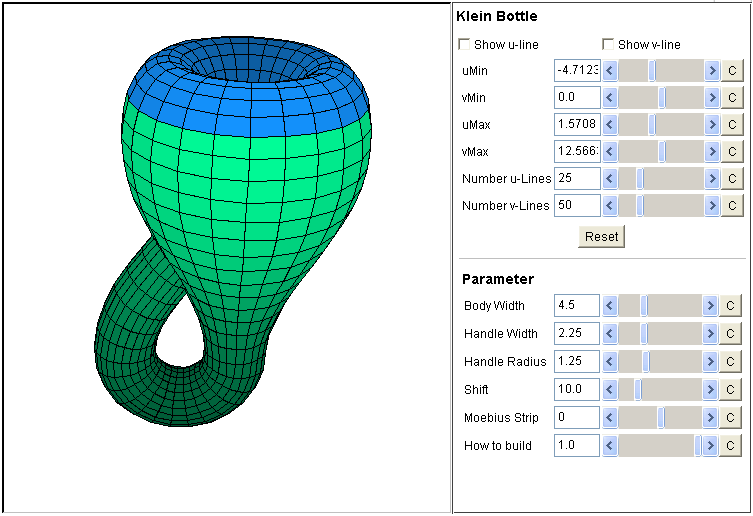Decrease Number v-Lines with left arrow
Screen dimensions: 753x516
[x=610, y=205]
